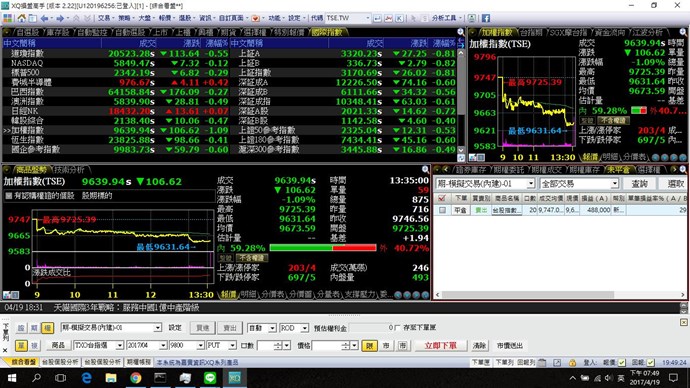Click the clipboard icon in the status bar
Image resolution: width=690 pixels, height=388 pixels.
point(542,362)
